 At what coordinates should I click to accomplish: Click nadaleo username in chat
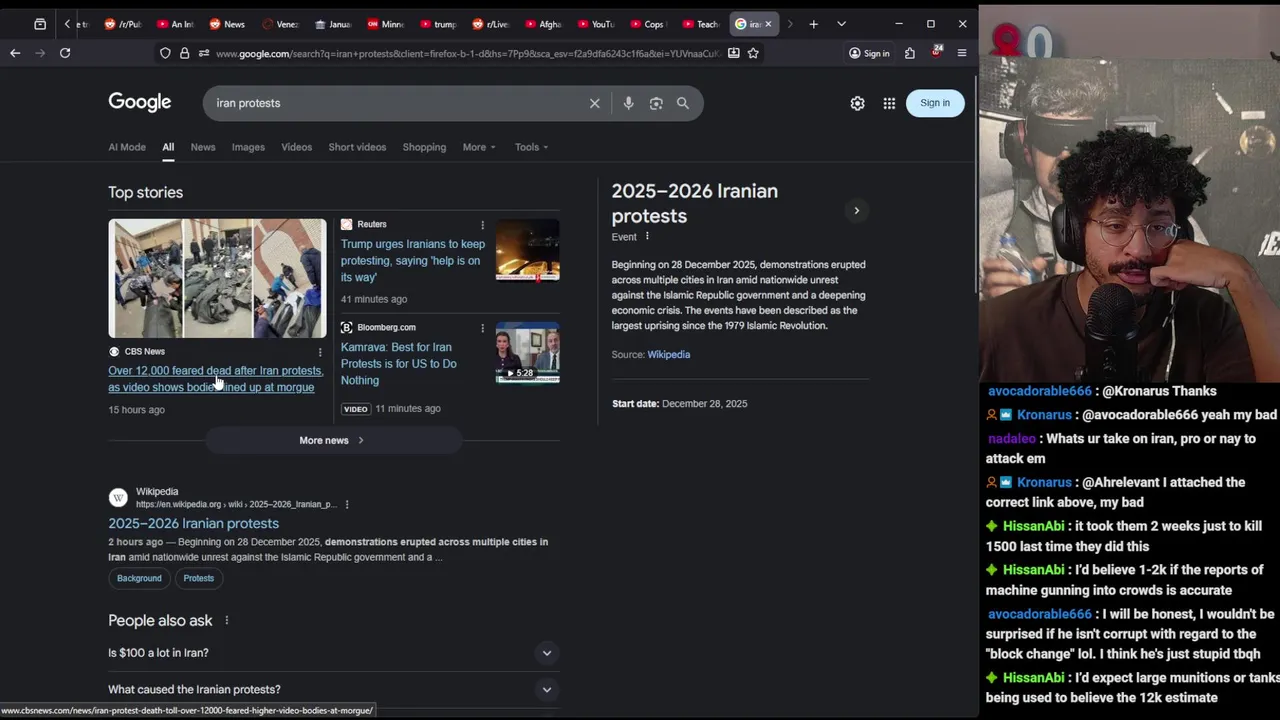(1011, 439)
